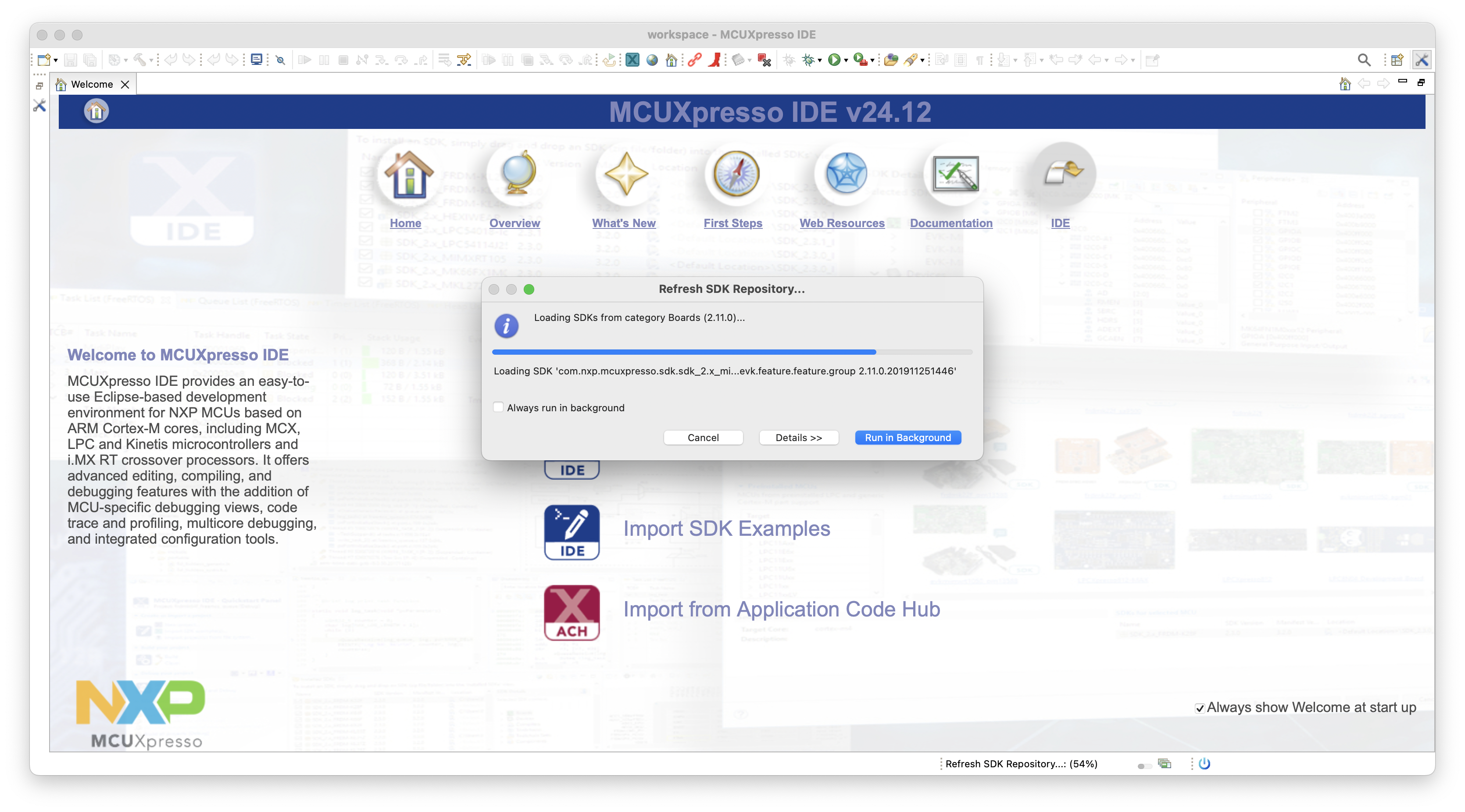Expand Details >> in the Refresh SDK dialog

click(798, 437)
